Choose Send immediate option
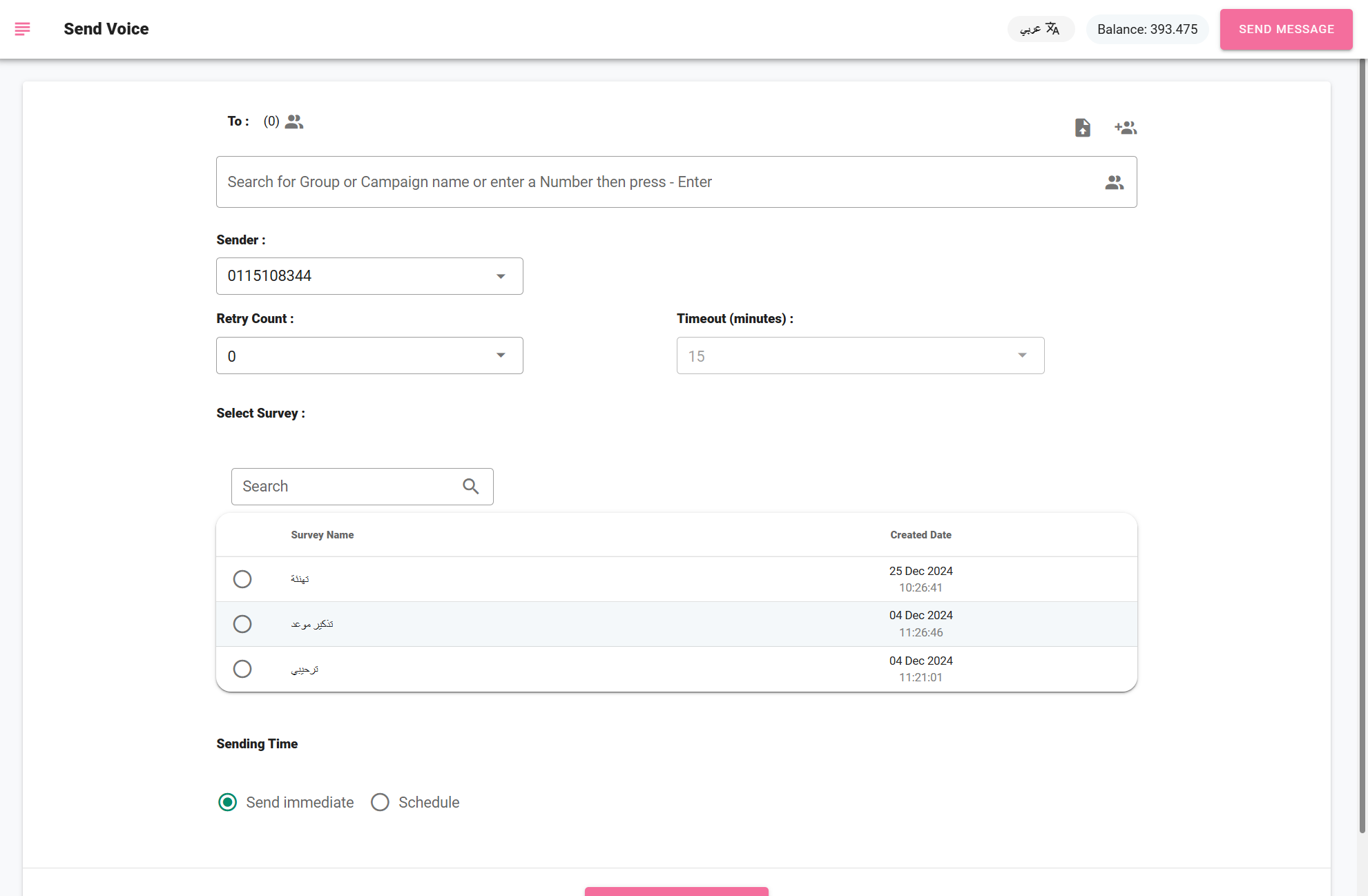This screenshot has width=1368, height=896. pos(227,802)
